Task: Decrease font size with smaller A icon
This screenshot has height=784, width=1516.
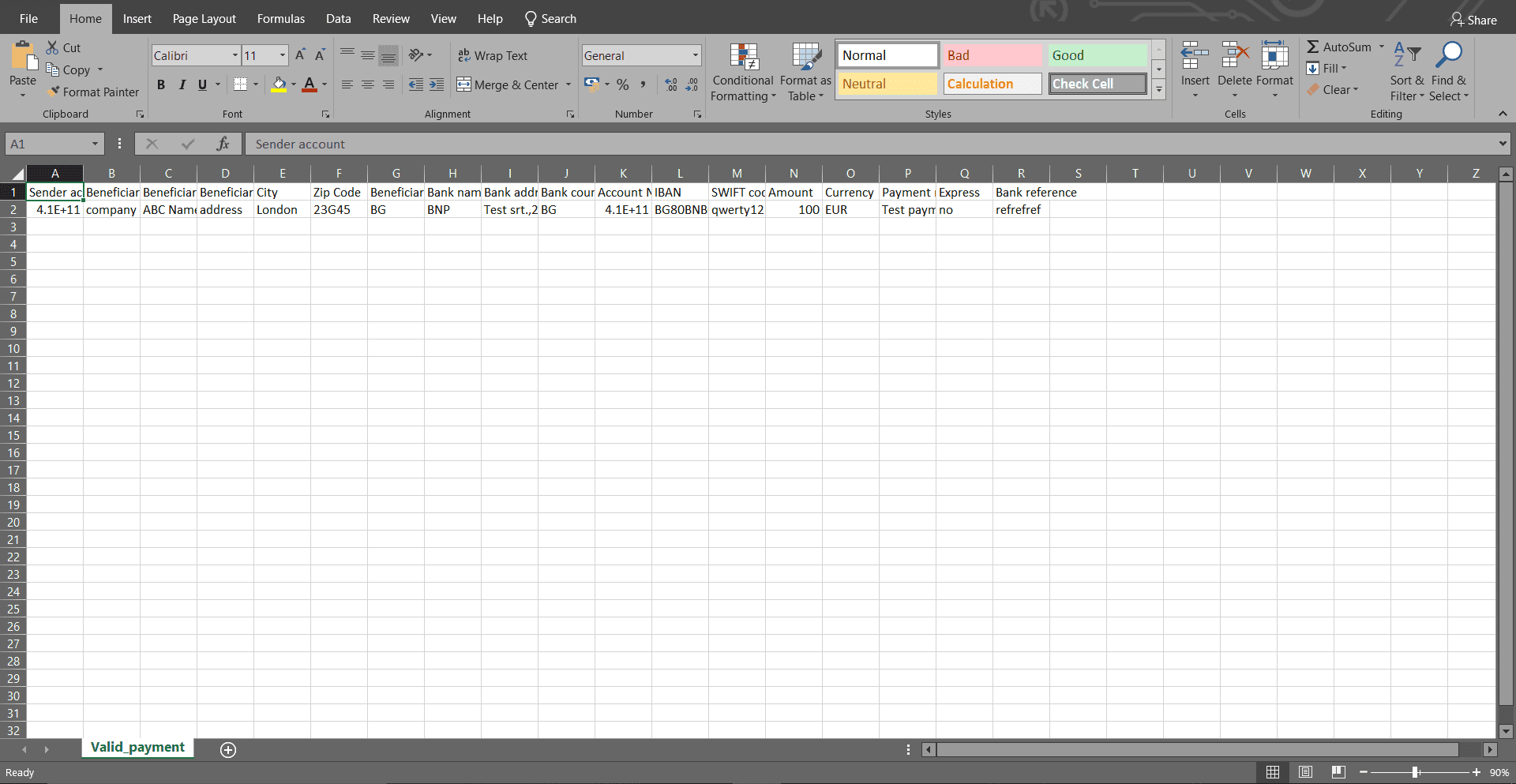Action: [320, 55]
